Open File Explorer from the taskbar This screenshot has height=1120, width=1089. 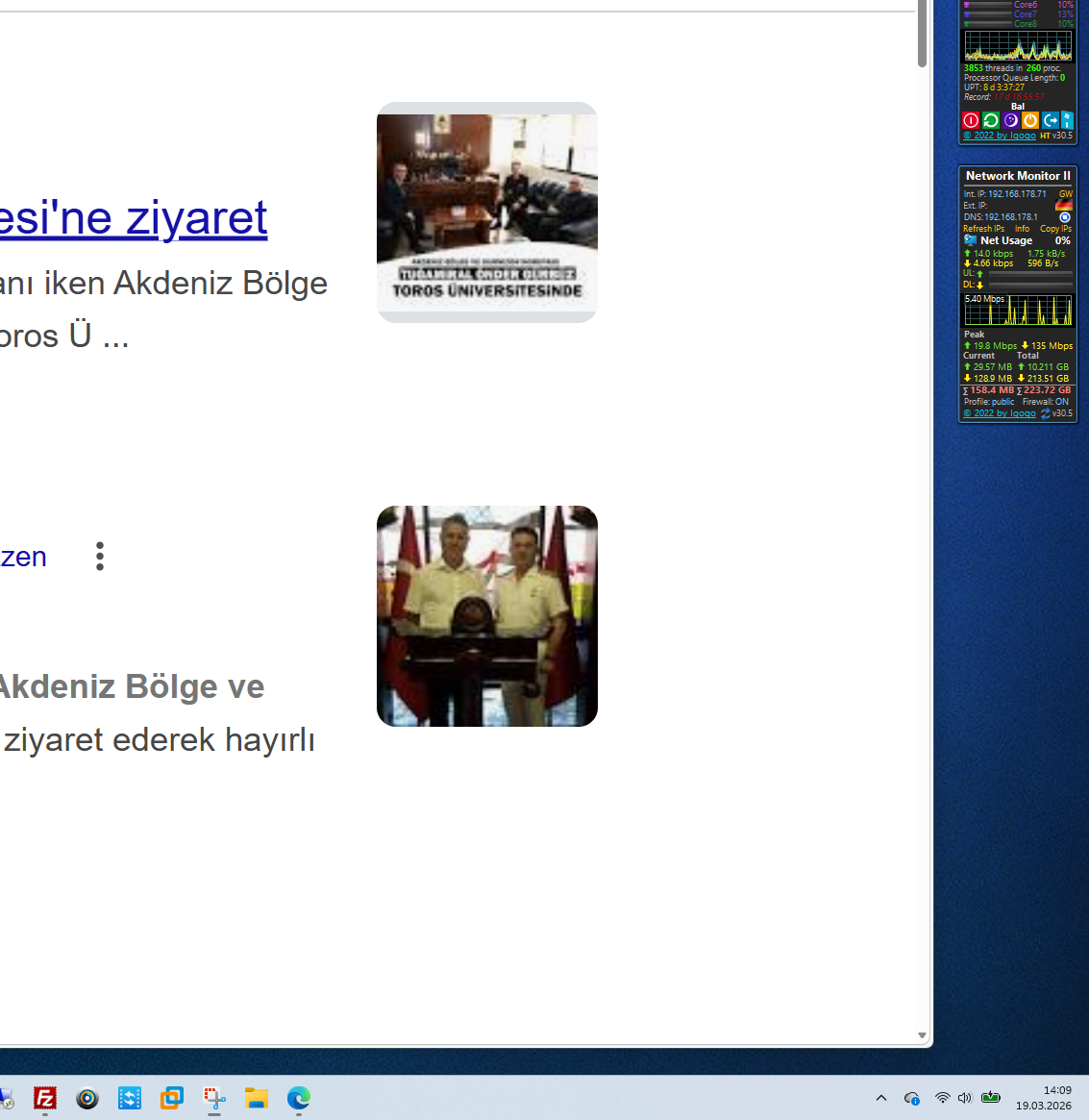coord(257,1098)
